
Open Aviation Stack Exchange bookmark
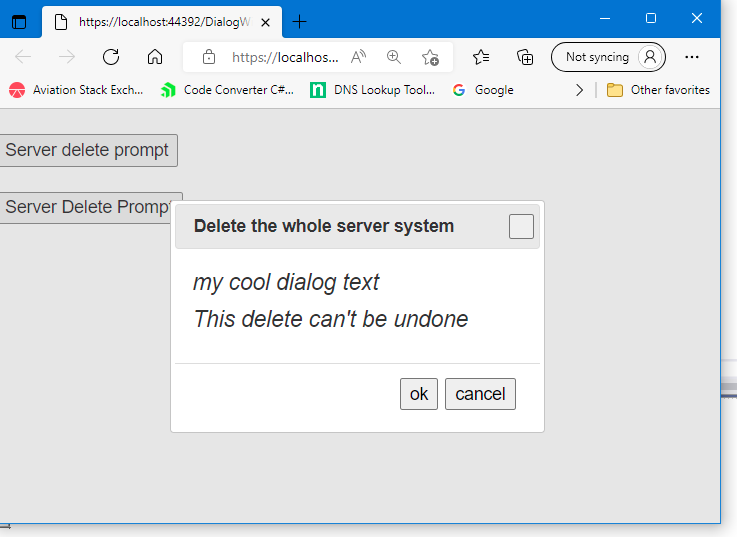(x=76, y=90)
